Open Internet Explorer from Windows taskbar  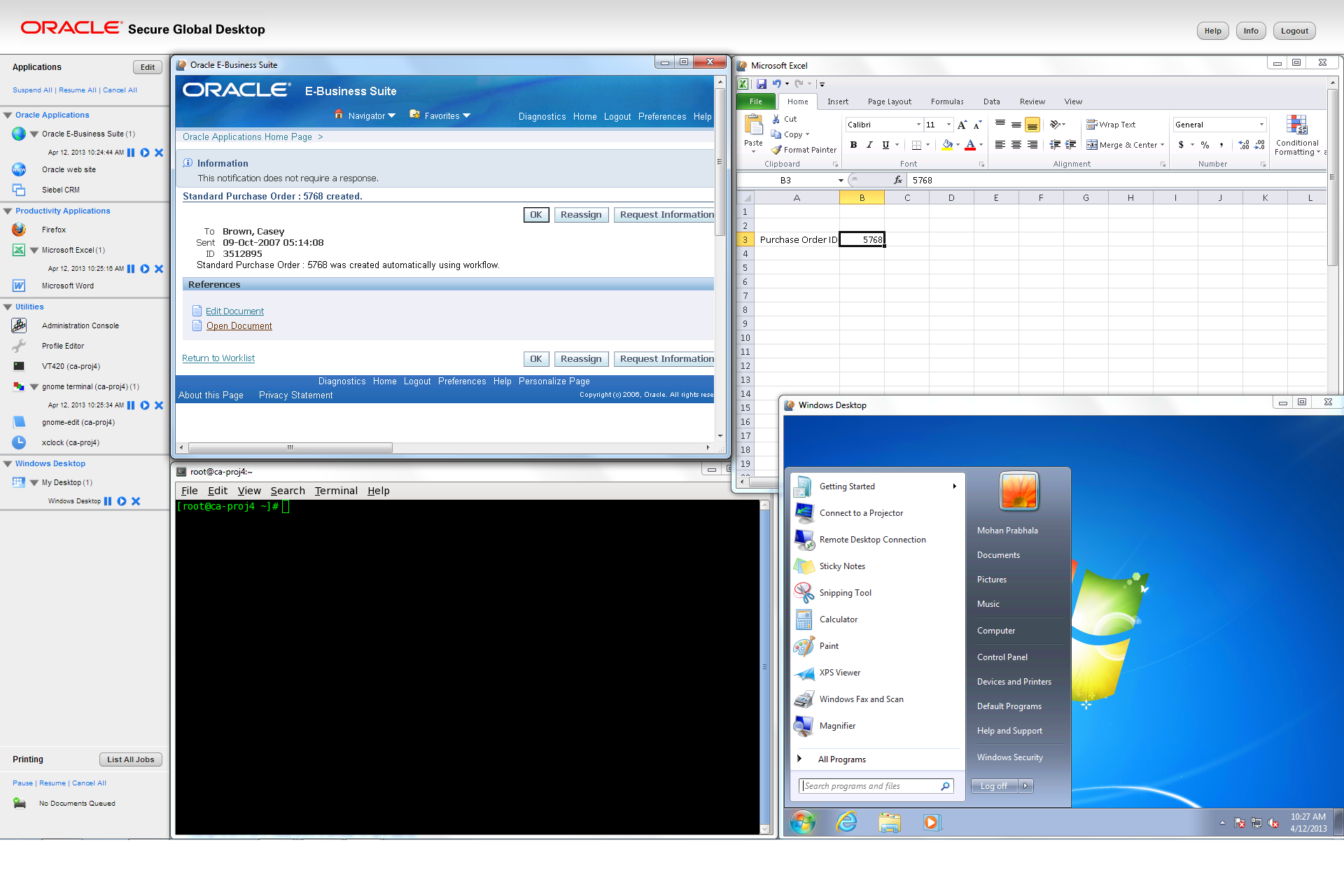coord(846,822)
